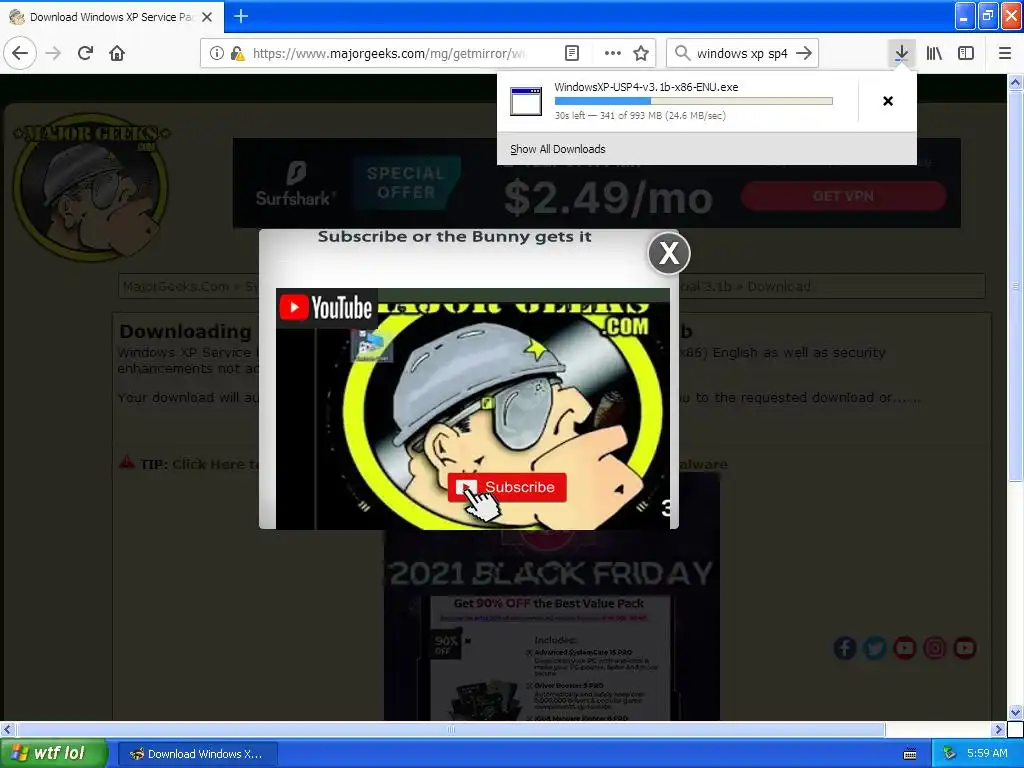Click horizontal scrollbar left arrow

7,729
